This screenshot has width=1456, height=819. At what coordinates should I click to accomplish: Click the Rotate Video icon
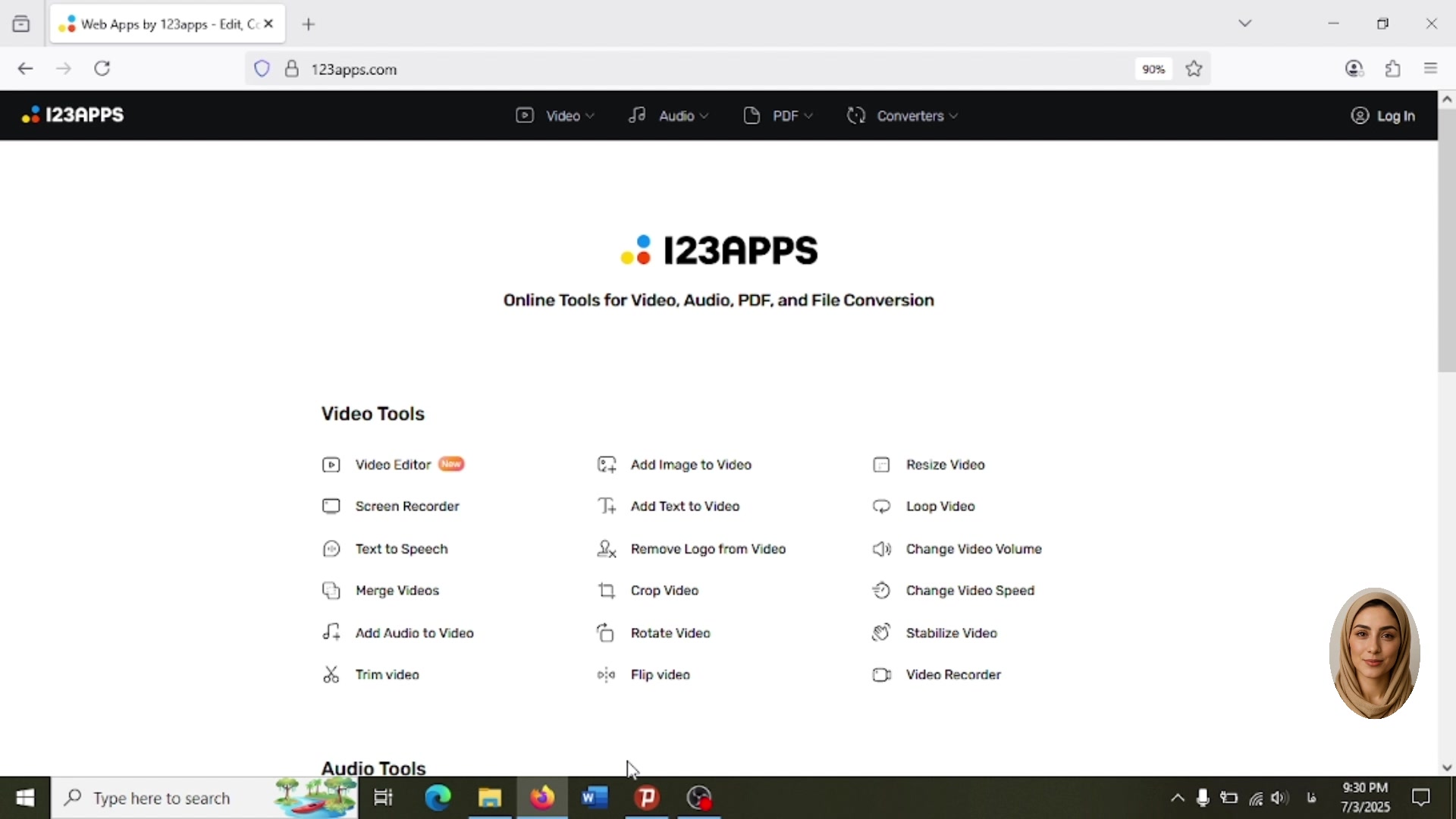click(605, 632)
